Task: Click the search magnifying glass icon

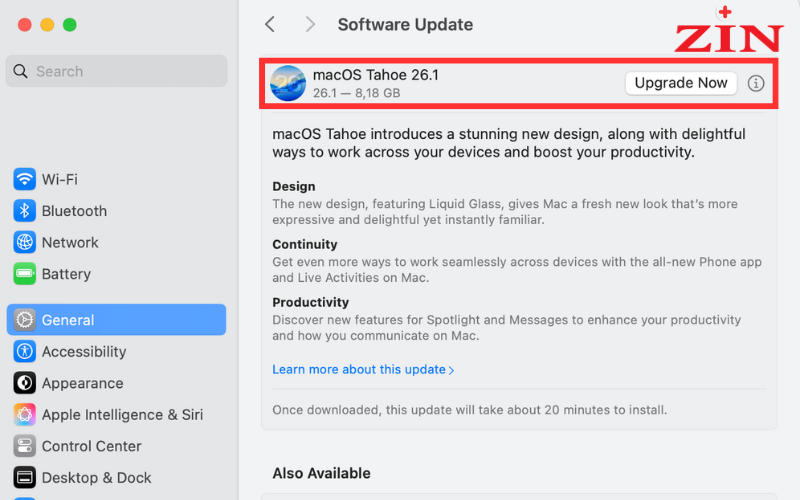Action: tap(20, 71)
